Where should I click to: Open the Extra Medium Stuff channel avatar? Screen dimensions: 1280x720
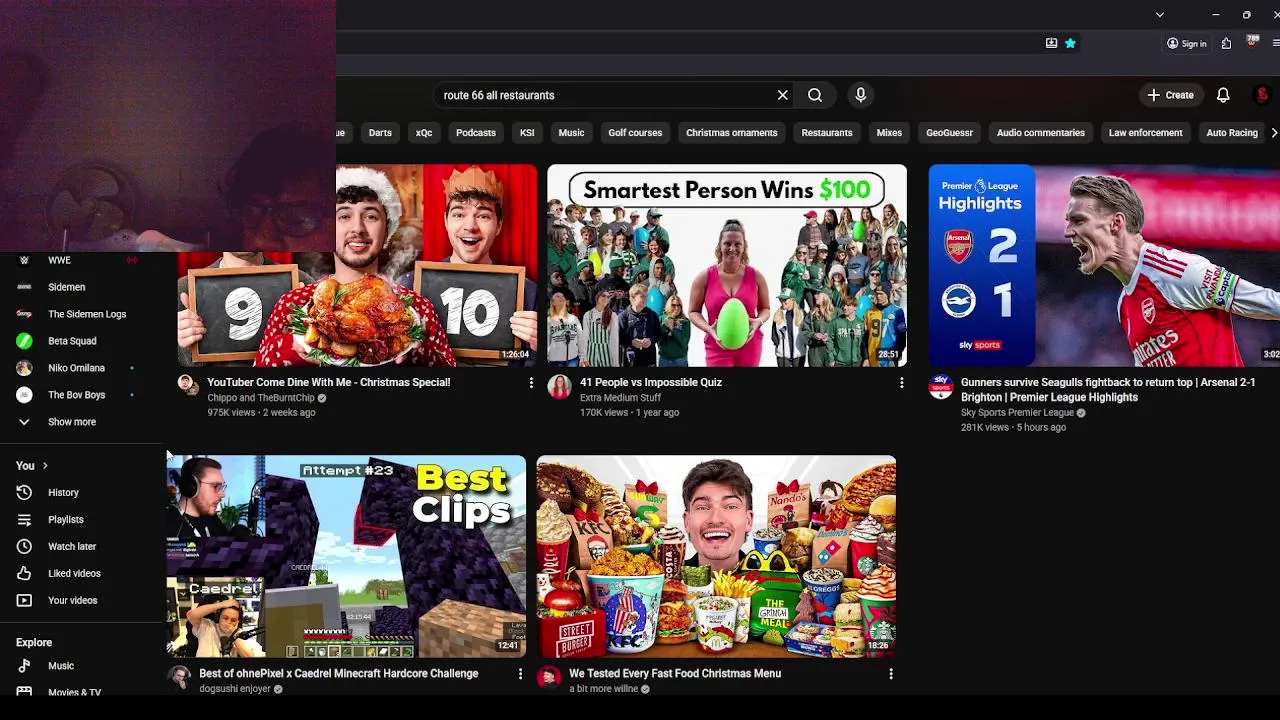pyautogui.click(x=559, y=387)
